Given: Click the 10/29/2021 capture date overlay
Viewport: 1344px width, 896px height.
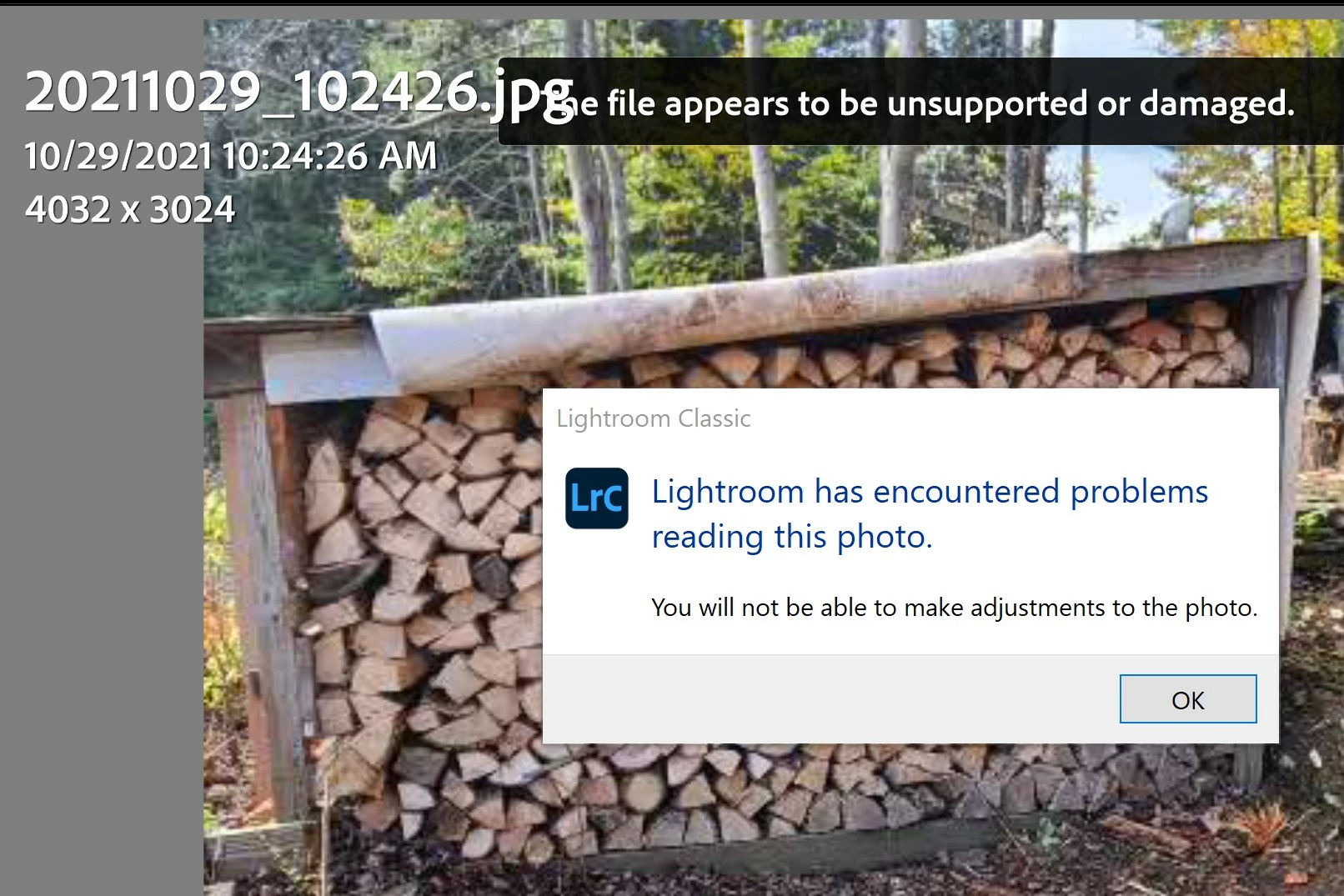Looking at the screenshot, I should [231, 156].
